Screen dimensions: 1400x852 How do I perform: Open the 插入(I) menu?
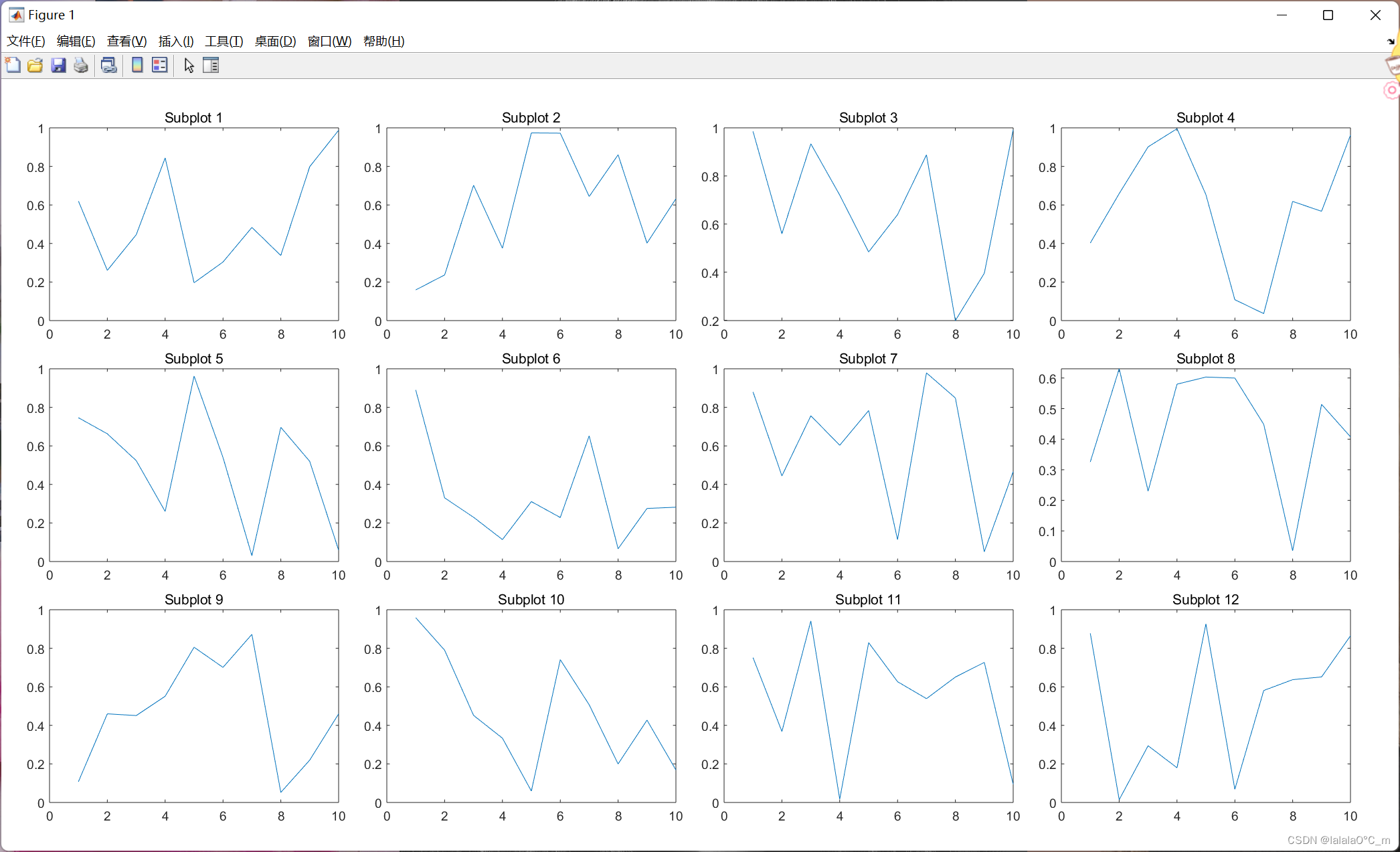176,41
